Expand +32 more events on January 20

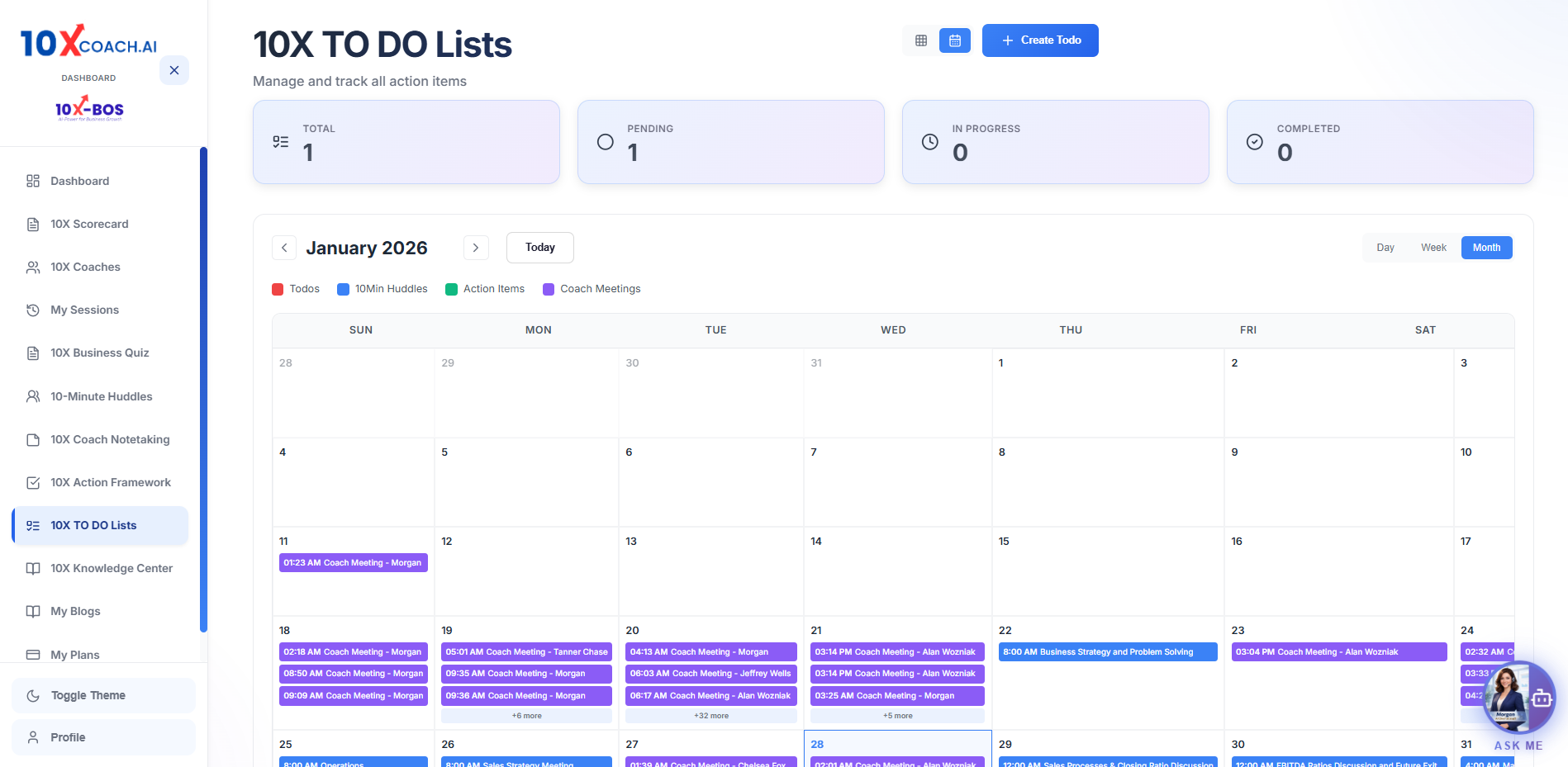coord(711,716)
